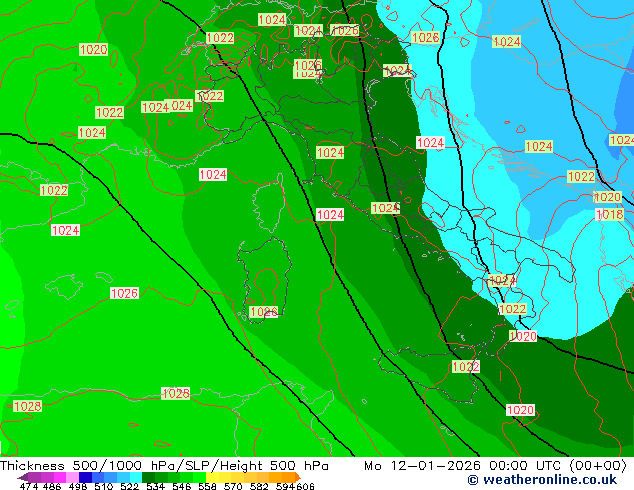This screenshot has height=490, width=634.
Task: Click the legend value 582
Action: click(x=259, y=486)
